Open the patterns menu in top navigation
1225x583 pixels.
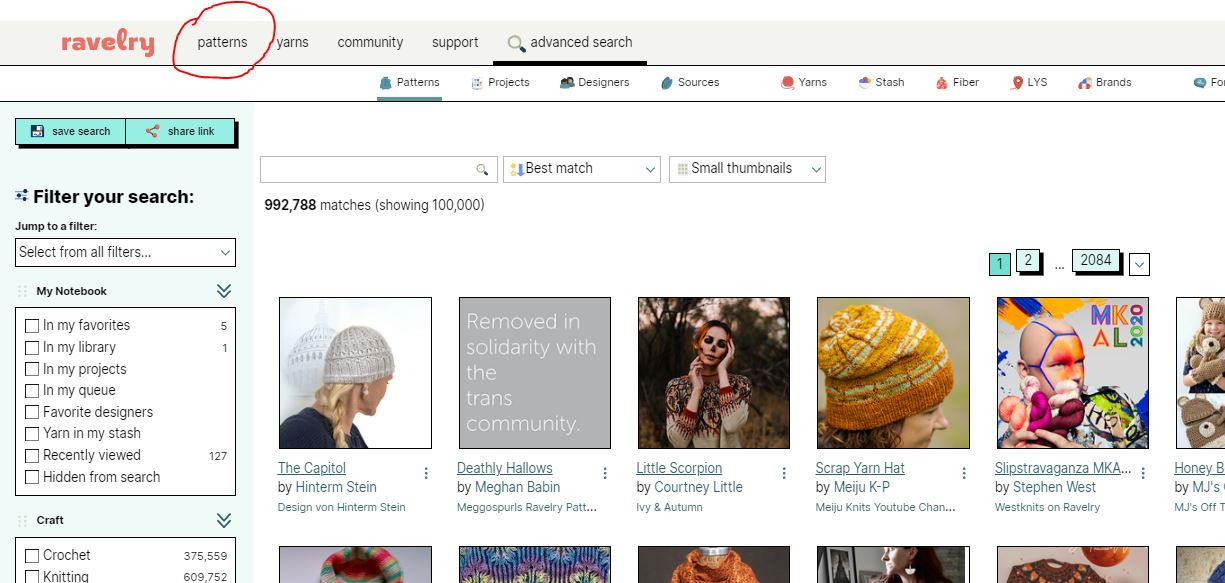222,42
